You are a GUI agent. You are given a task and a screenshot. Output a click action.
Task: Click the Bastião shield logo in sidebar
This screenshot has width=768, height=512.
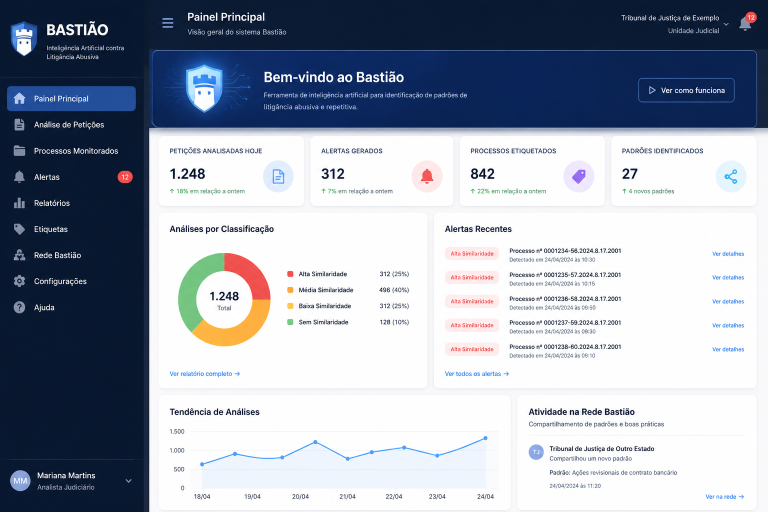[x=24, y=39]
